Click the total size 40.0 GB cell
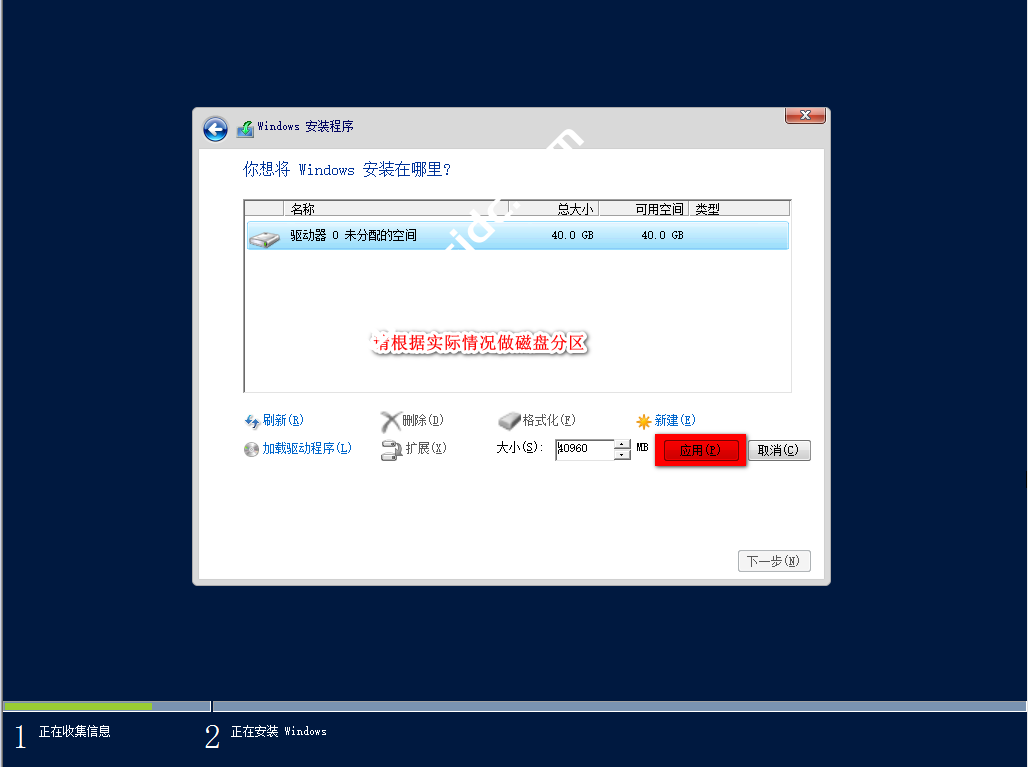 572,235
